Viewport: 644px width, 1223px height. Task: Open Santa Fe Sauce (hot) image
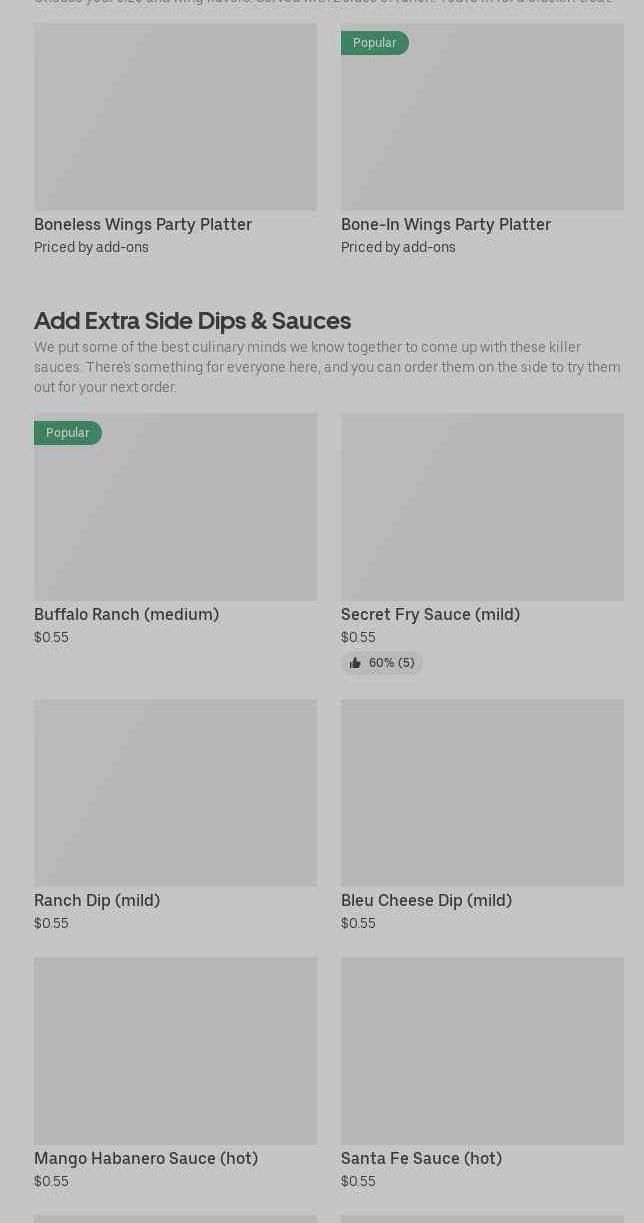482,1051
